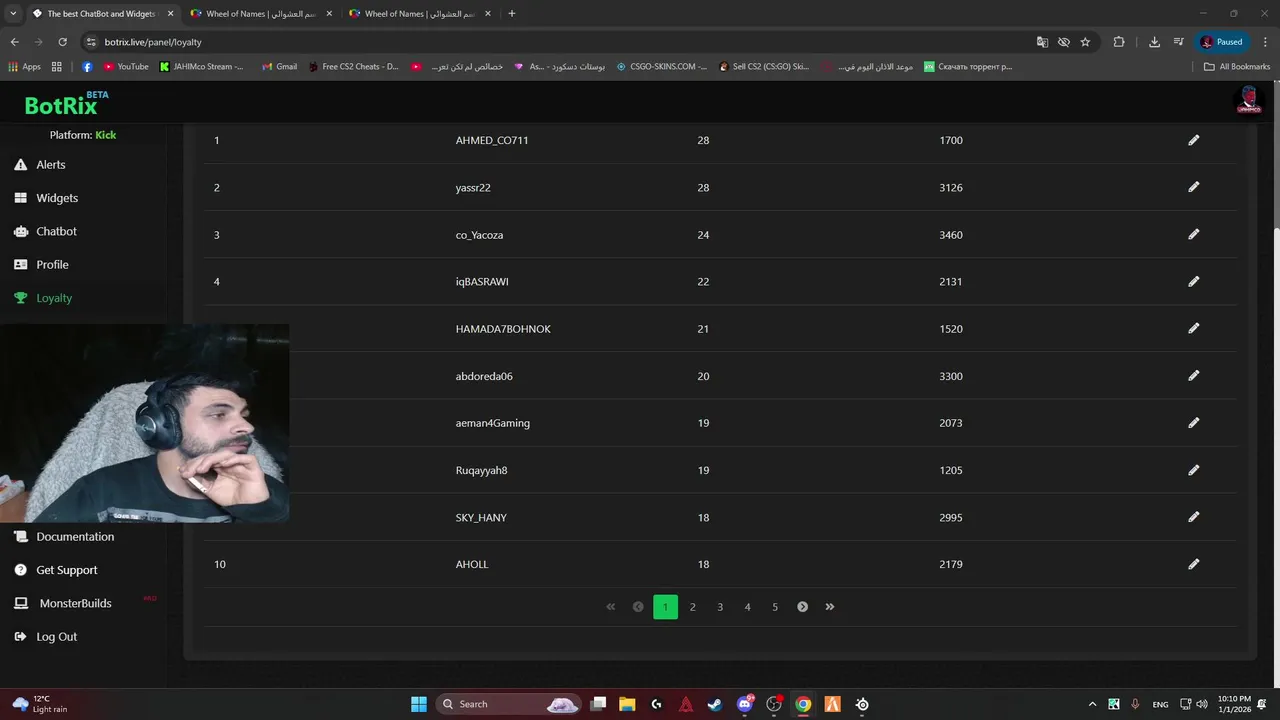Viewport: 1280px width, 720px height.
Task: Click the address bar showing botrix.live/panel/loyalty
Action: click(560, 42)
